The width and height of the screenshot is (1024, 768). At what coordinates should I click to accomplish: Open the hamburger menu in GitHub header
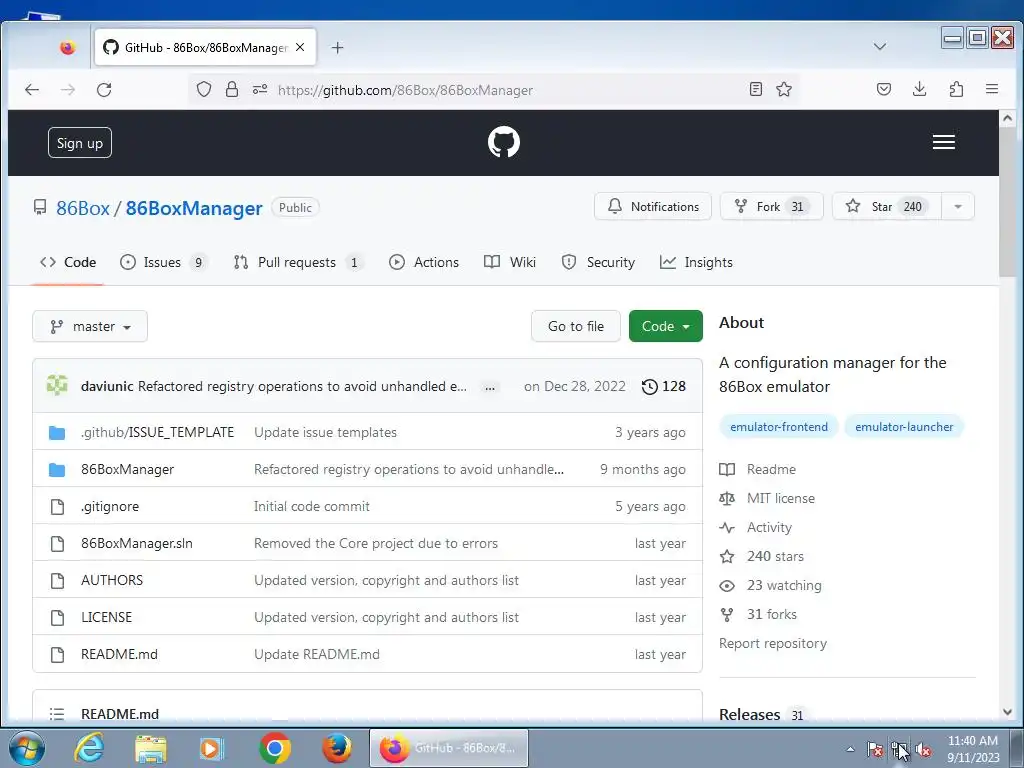(943, 142)
